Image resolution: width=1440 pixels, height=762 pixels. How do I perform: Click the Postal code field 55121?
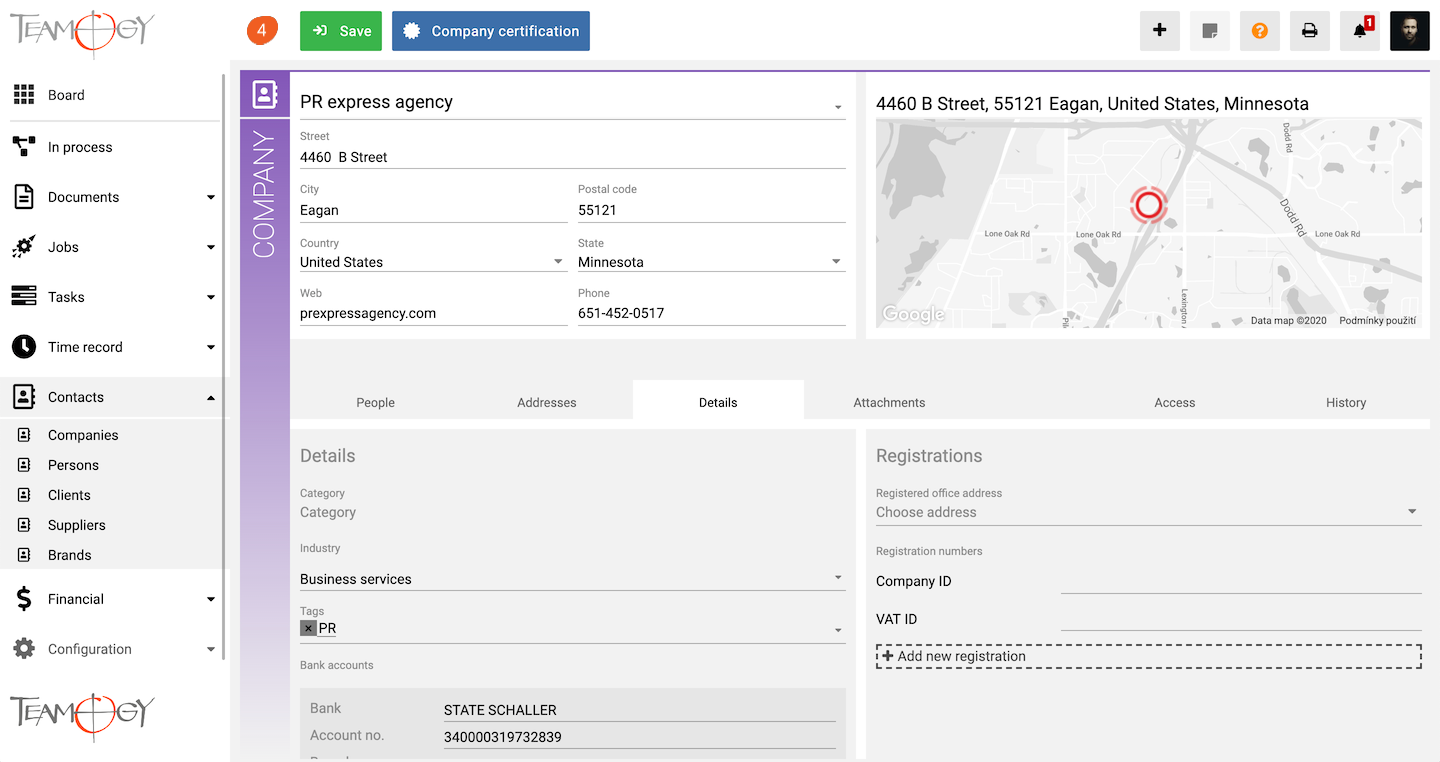click(711, 210)
